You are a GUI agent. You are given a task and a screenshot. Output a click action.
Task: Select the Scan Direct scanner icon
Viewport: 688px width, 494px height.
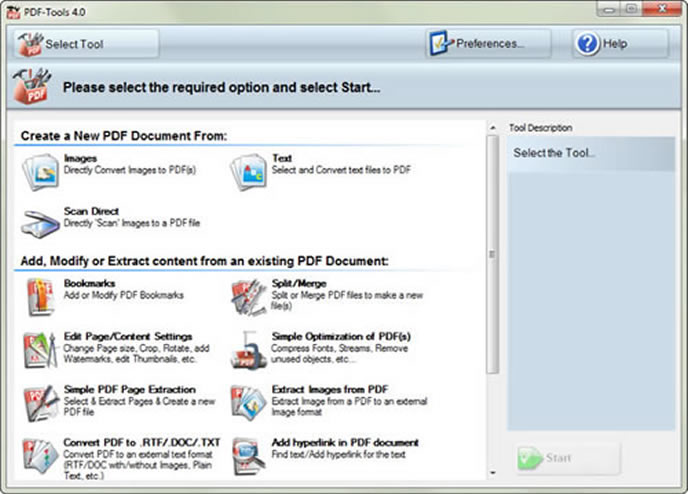click(40, 224)
